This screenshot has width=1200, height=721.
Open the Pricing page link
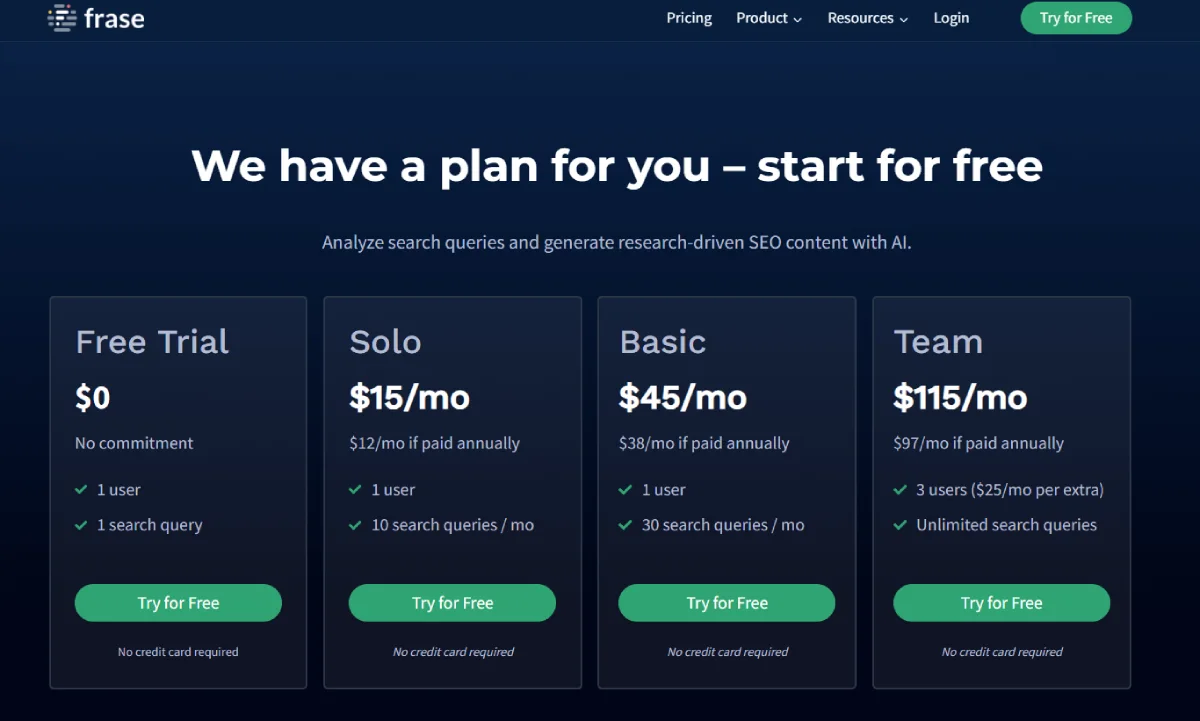(x=689, y=18)
